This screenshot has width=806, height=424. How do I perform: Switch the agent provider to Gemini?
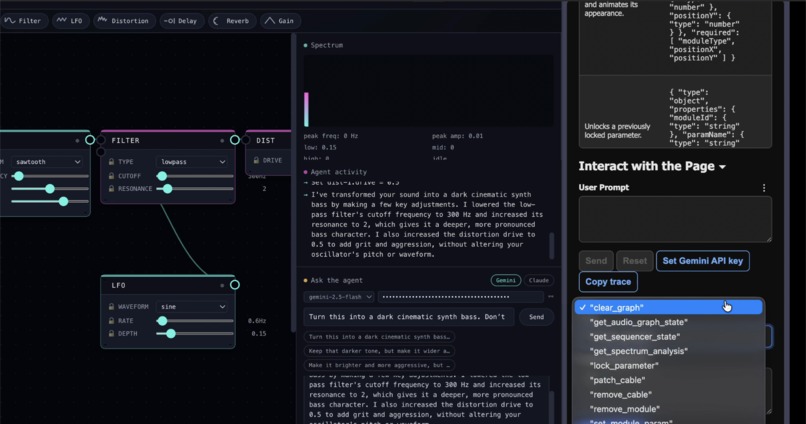(506, 281)
